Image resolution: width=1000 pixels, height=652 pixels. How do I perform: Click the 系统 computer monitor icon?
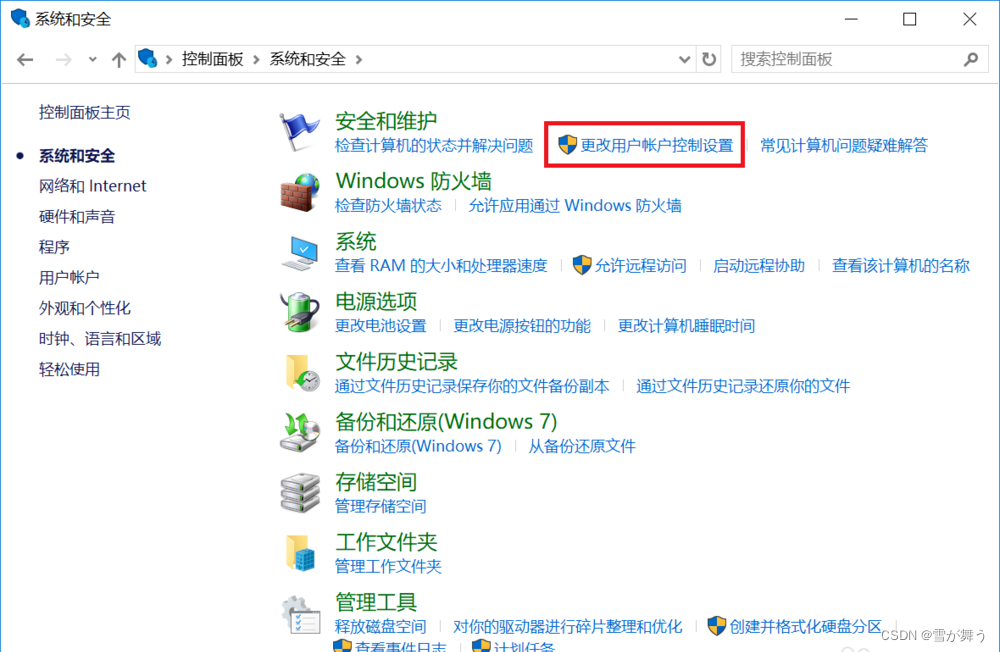coord(300,253)
